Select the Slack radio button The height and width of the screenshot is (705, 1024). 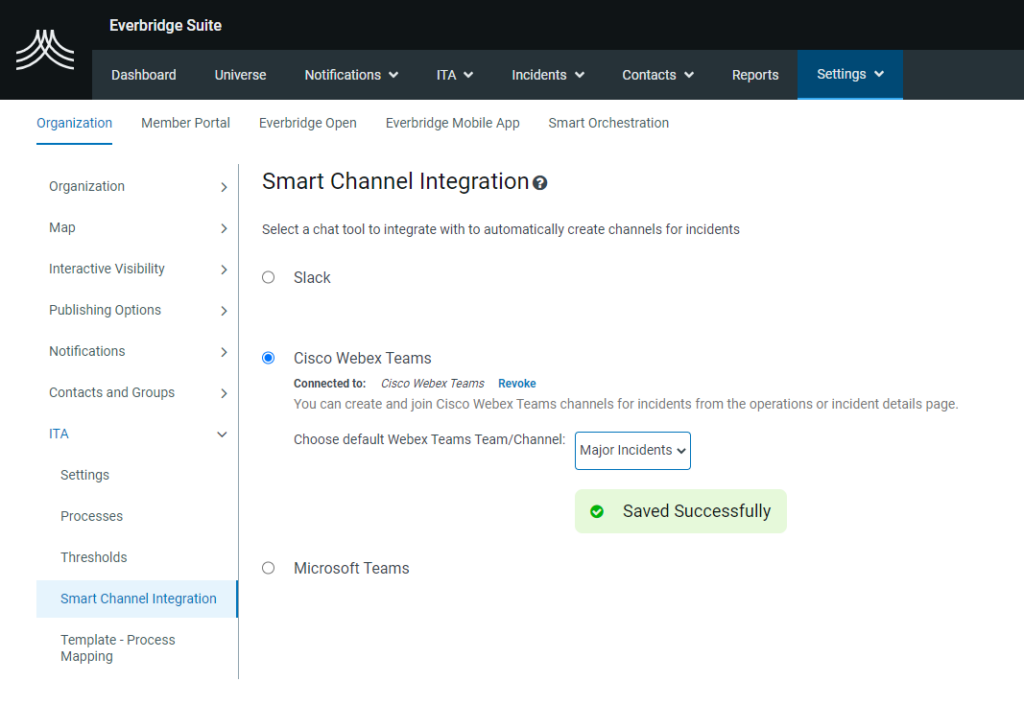268,277
